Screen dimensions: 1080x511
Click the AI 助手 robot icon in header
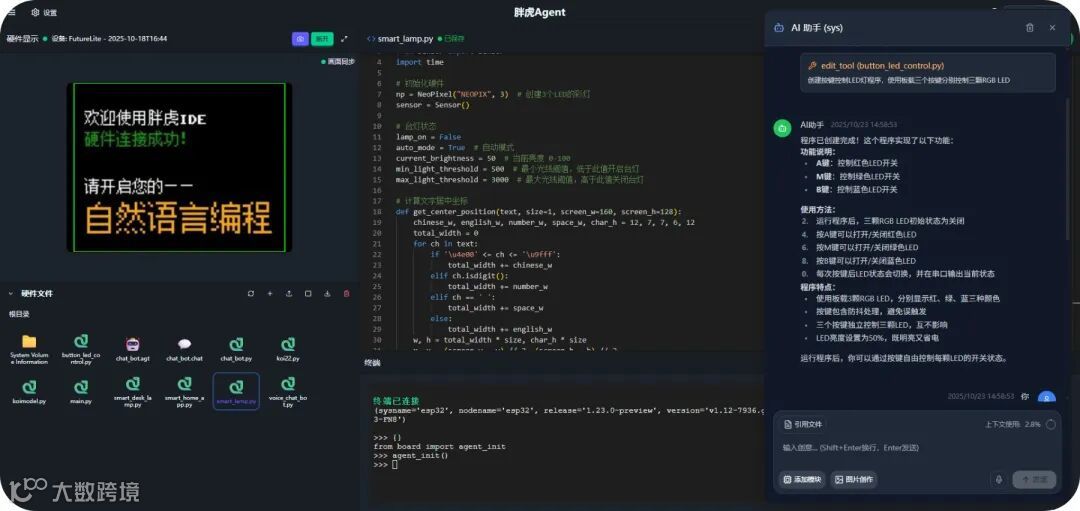[779, 28]
